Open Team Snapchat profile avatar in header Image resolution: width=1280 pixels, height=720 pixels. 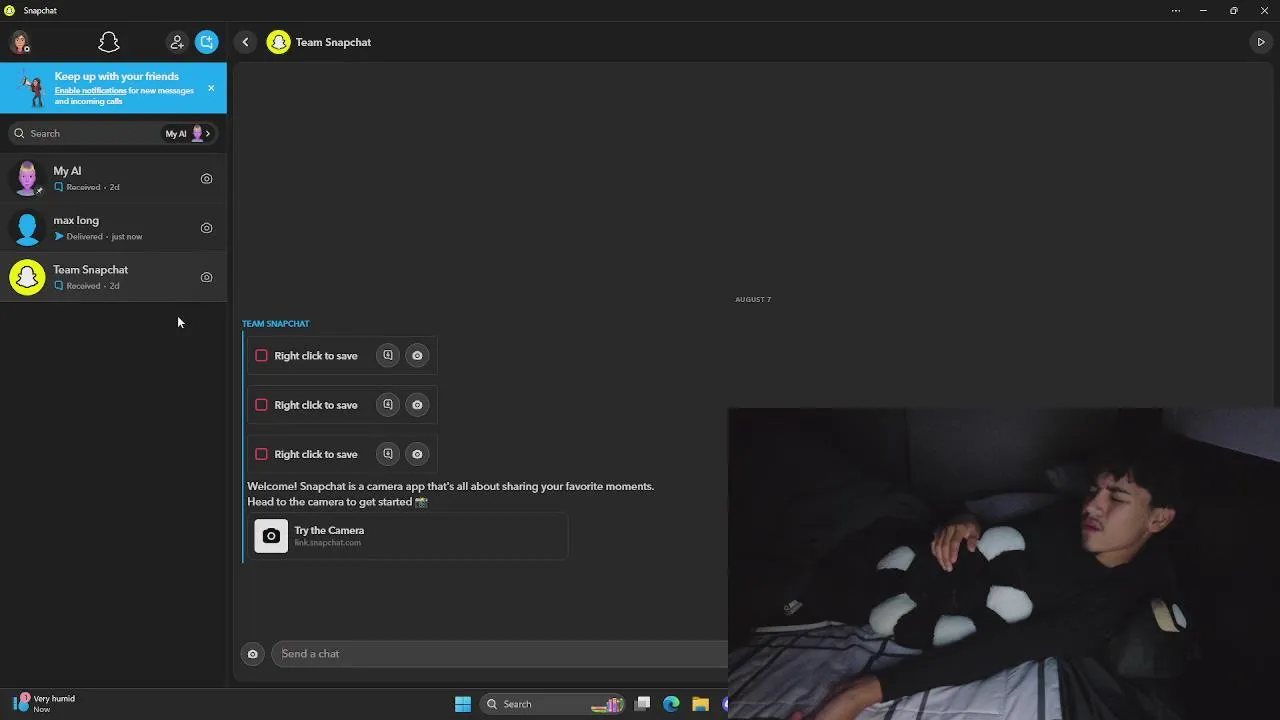click(x=278, y=42)
